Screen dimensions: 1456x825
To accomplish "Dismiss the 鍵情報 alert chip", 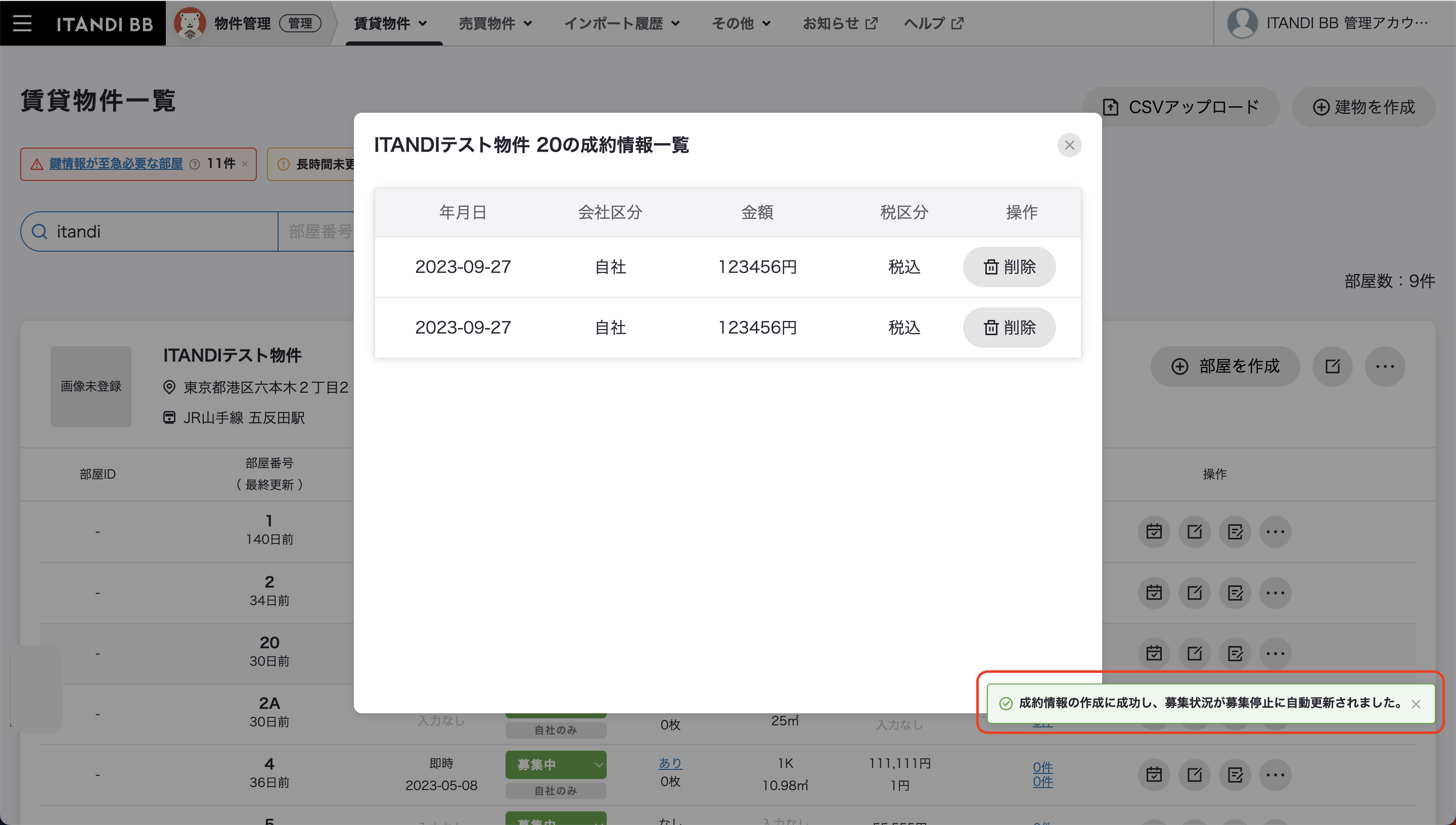I will 245,164.
